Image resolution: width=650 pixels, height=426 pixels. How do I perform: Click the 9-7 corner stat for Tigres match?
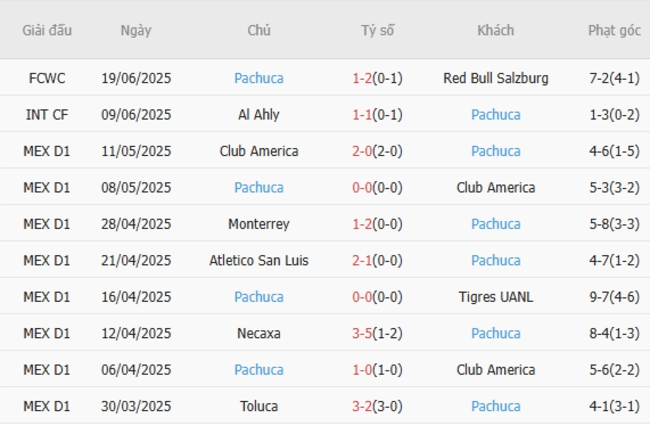pyautogui.click(x=599, y=297)
